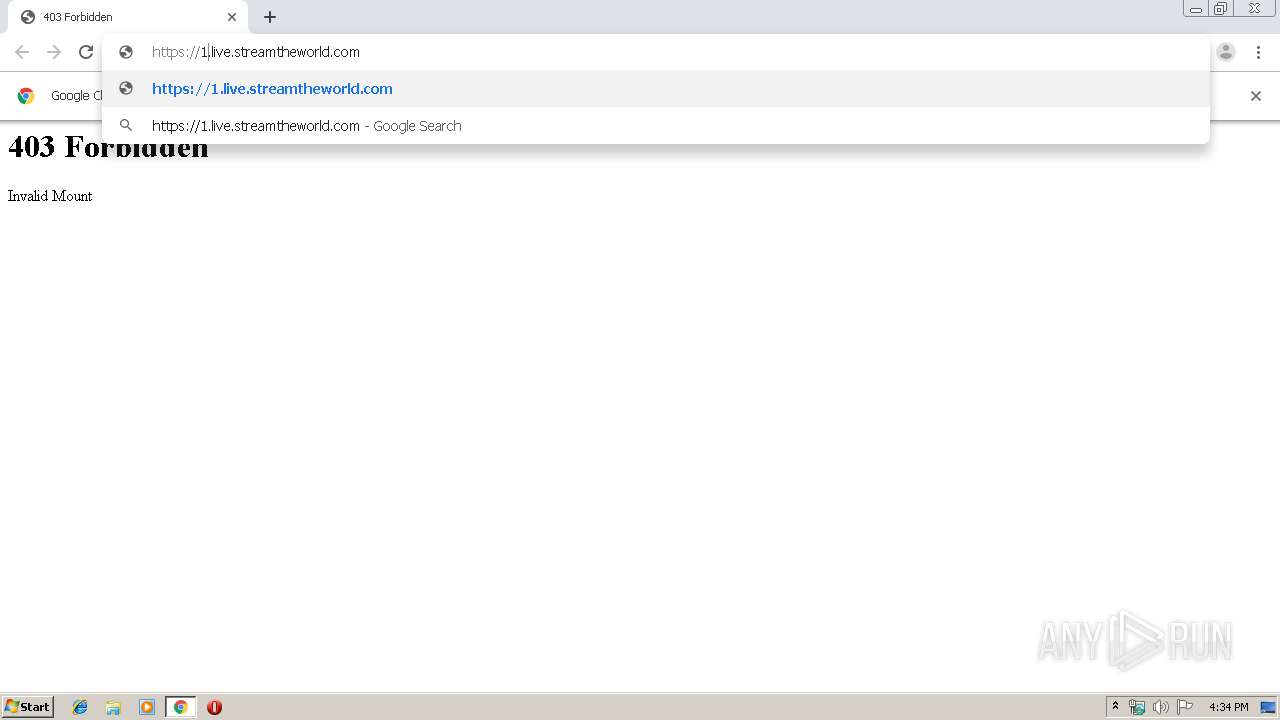Open the Windows Start menu
Image resolution: width=1280 pixels, height=720 pixels.
28,707
